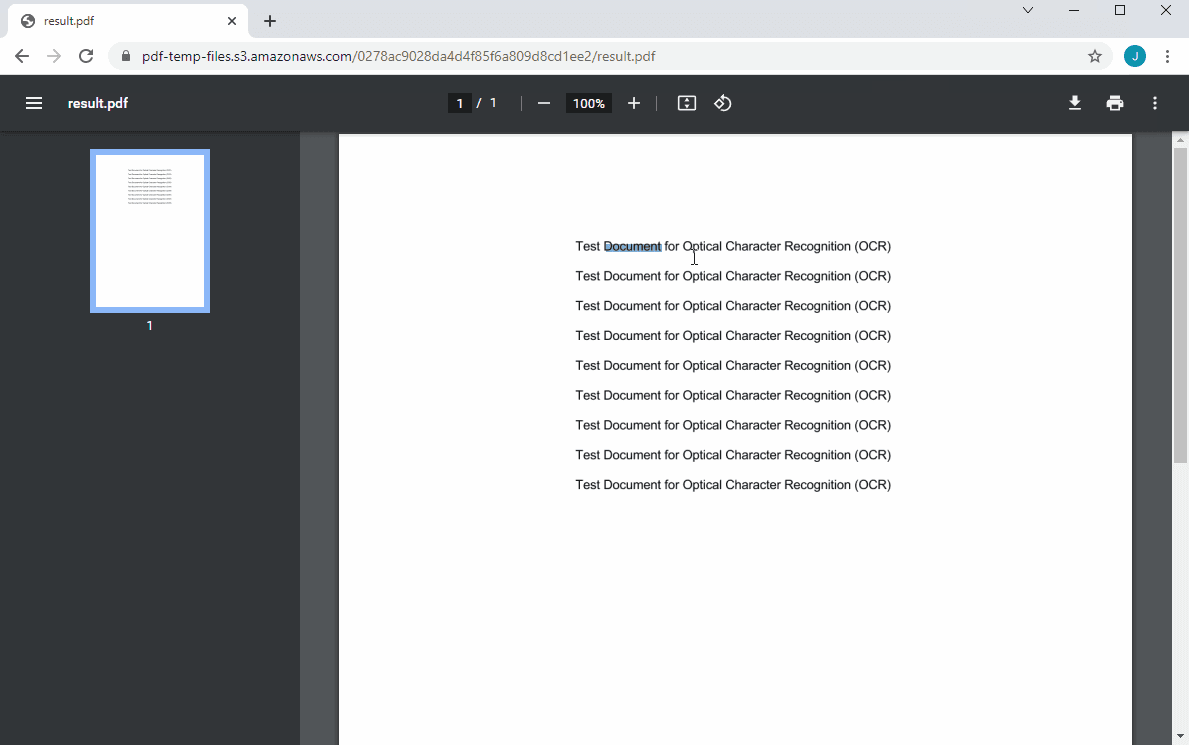Click the 100% zoom level field
The height and width of the screenshot is (745, 1189).
588,103
